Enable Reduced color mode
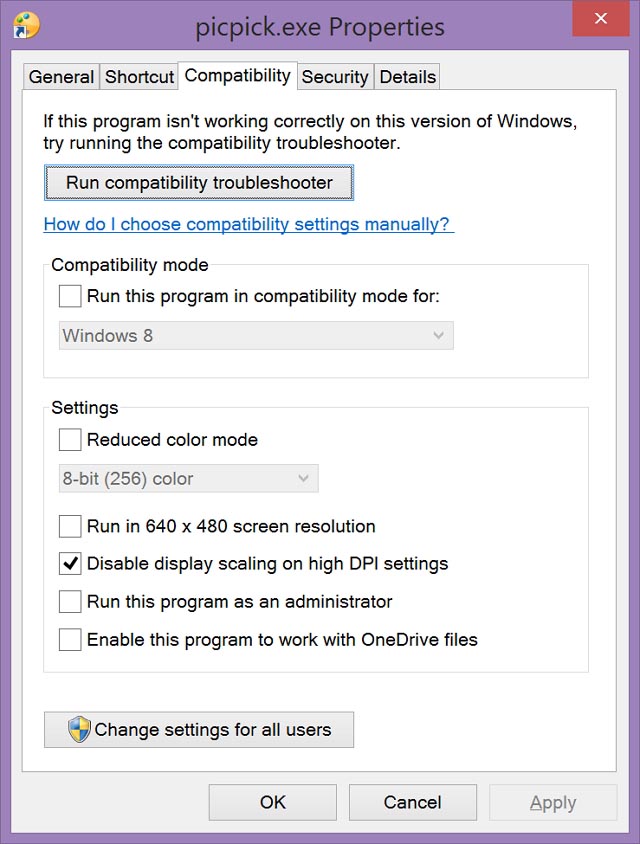This screenshot has height=844, width=640. [x=69, y=440]
